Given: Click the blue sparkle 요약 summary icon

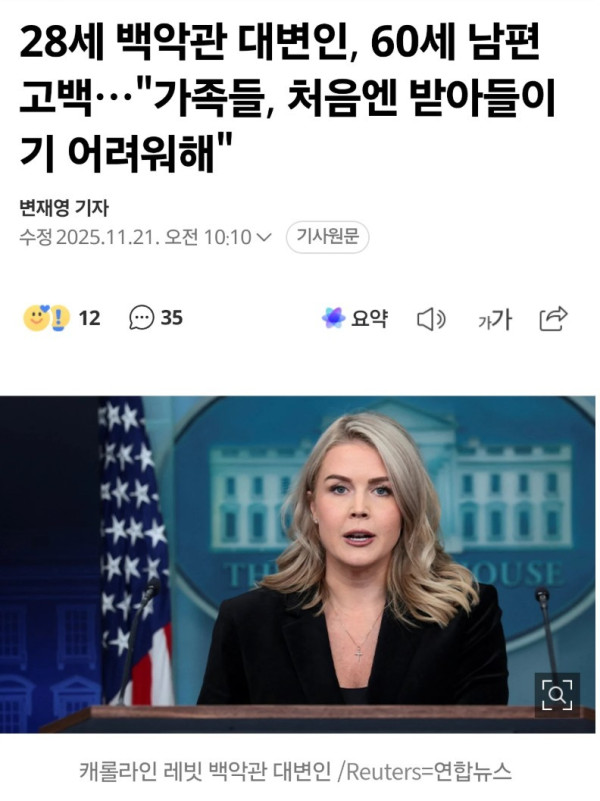Looking at the screenshot, I should click(333, 318).
